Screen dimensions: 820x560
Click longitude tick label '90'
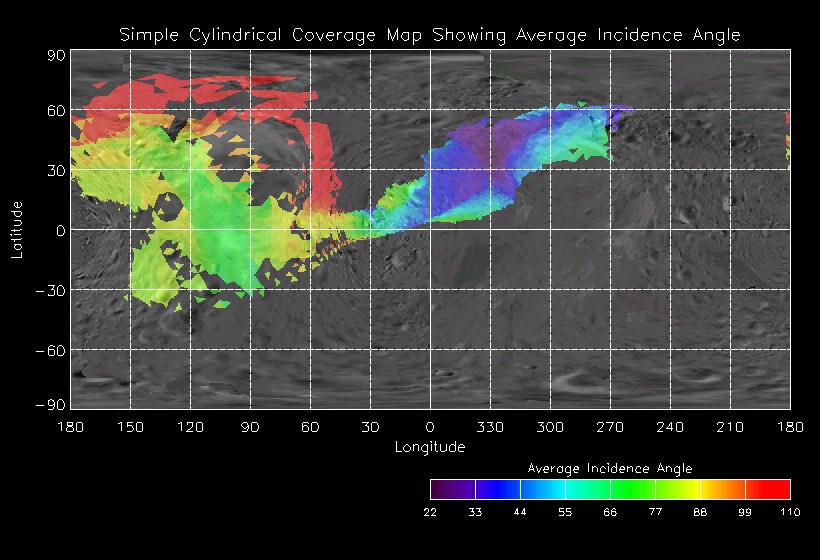point(250,427)
